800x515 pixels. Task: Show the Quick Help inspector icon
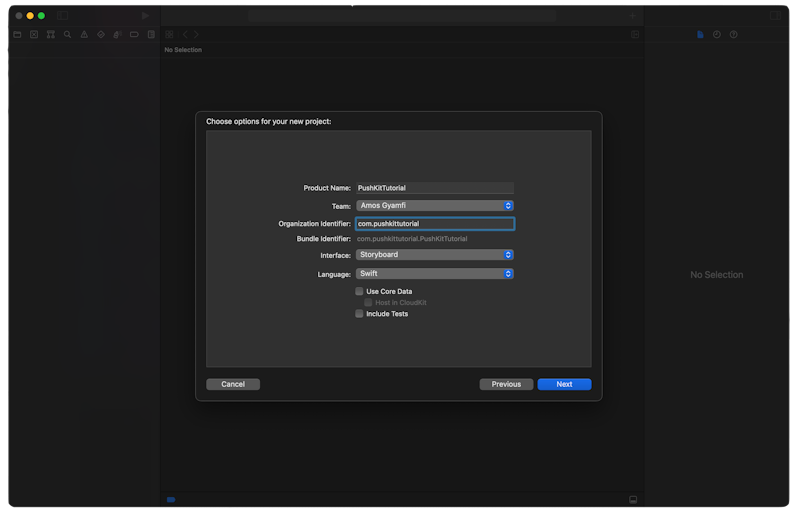coord(733,34)
